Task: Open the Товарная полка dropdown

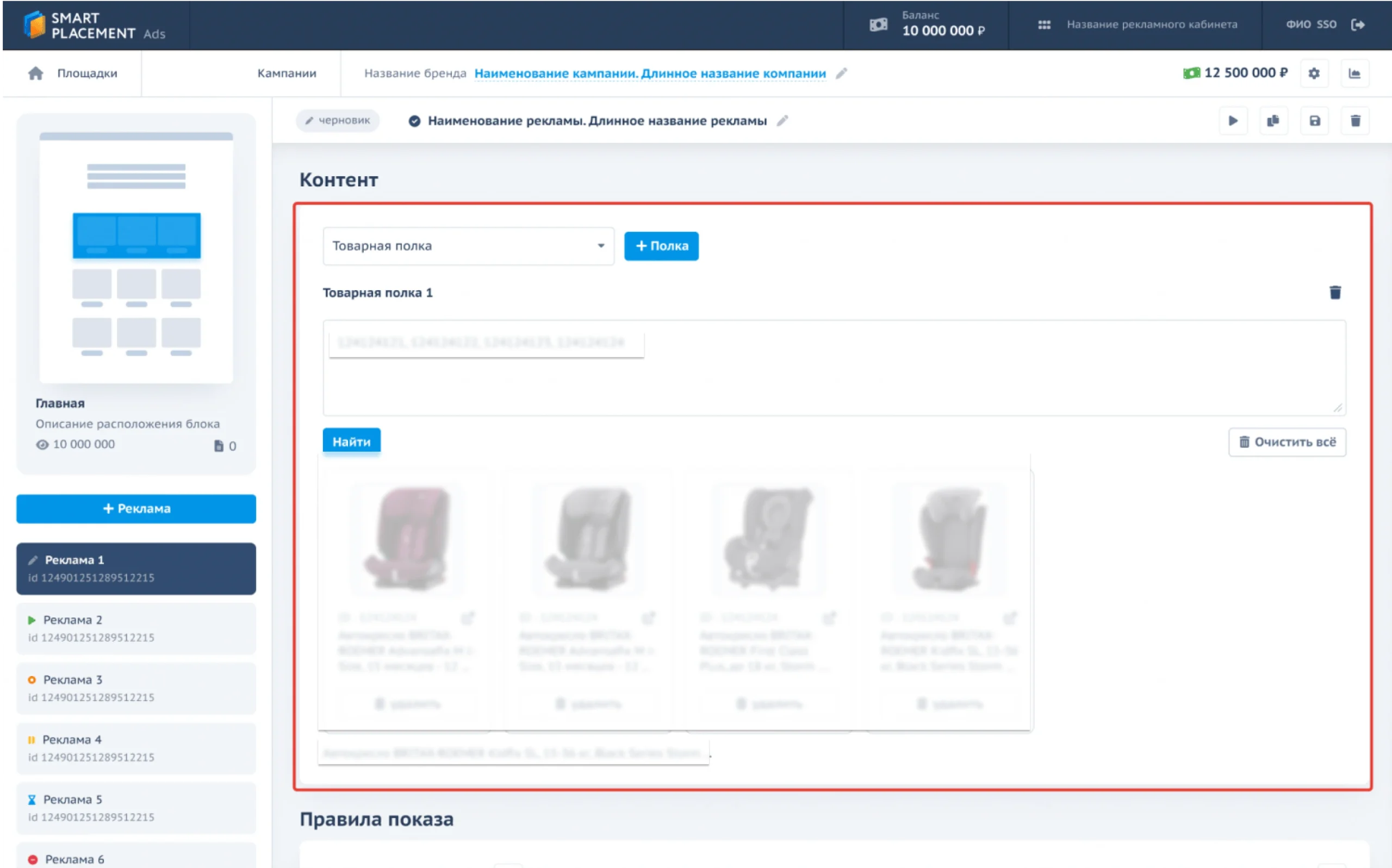Action: pos(468,246)
